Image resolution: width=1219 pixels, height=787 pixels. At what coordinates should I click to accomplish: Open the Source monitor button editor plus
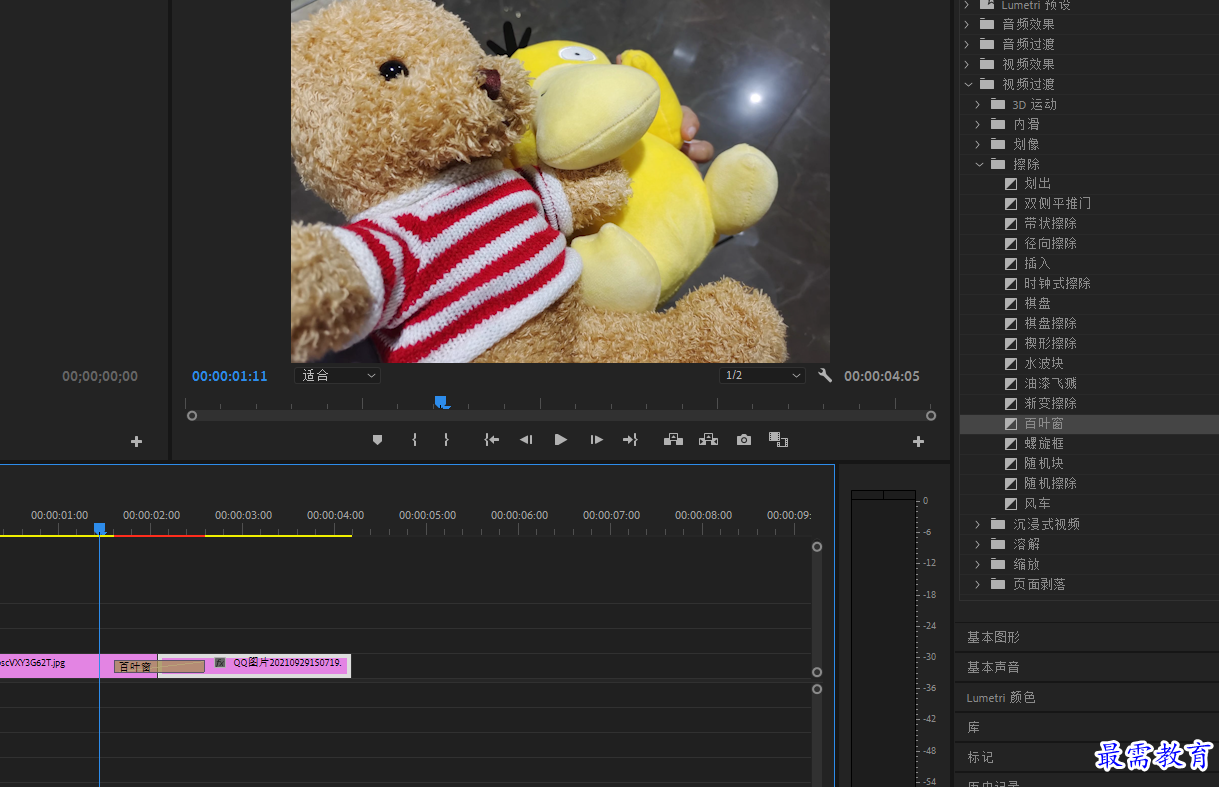(x=136, y=441)
